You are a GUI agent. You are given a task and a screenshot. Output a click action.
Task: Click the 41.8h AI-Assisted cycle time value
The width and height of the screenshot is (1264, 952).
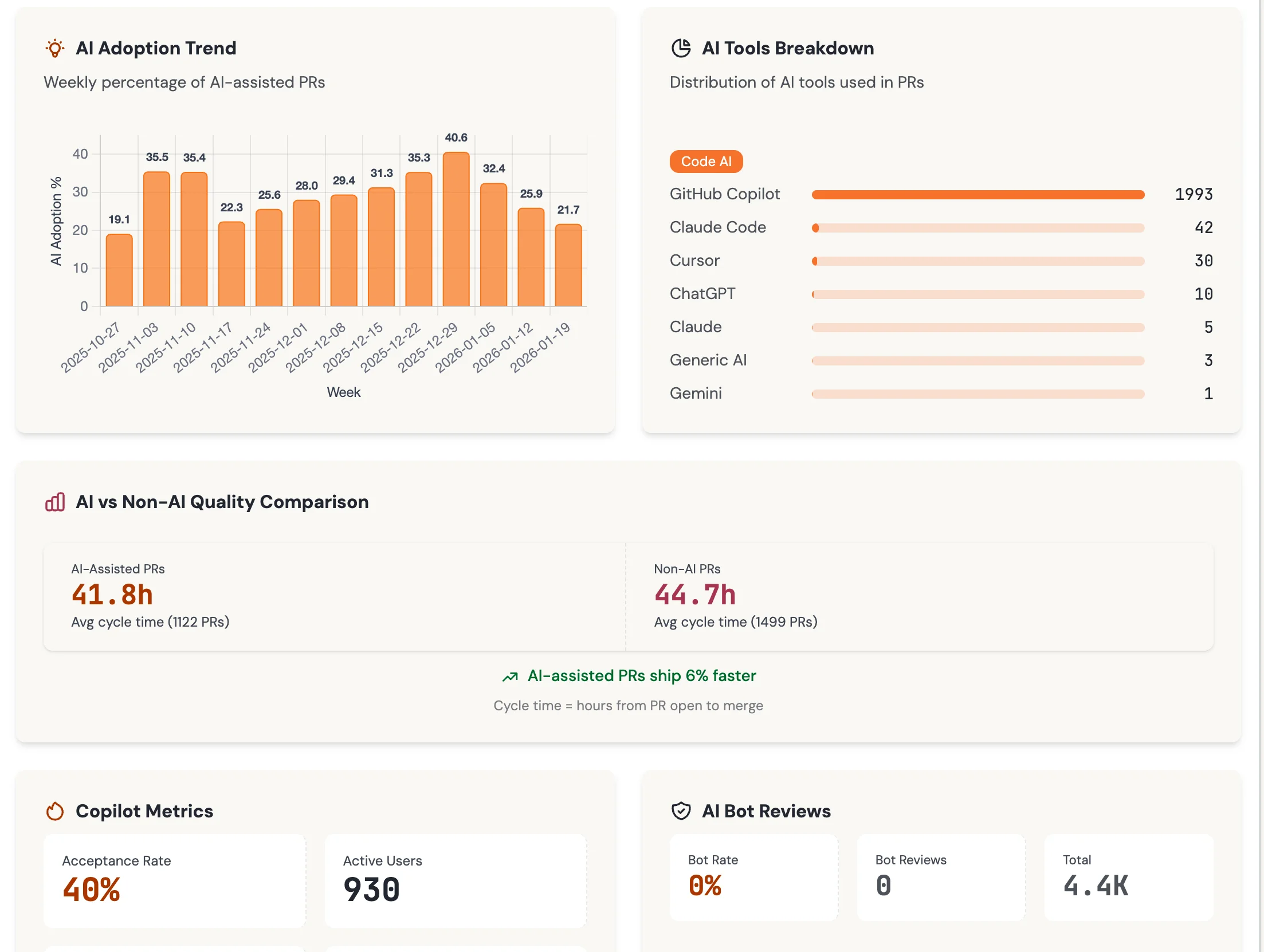[x=112, y=595]
